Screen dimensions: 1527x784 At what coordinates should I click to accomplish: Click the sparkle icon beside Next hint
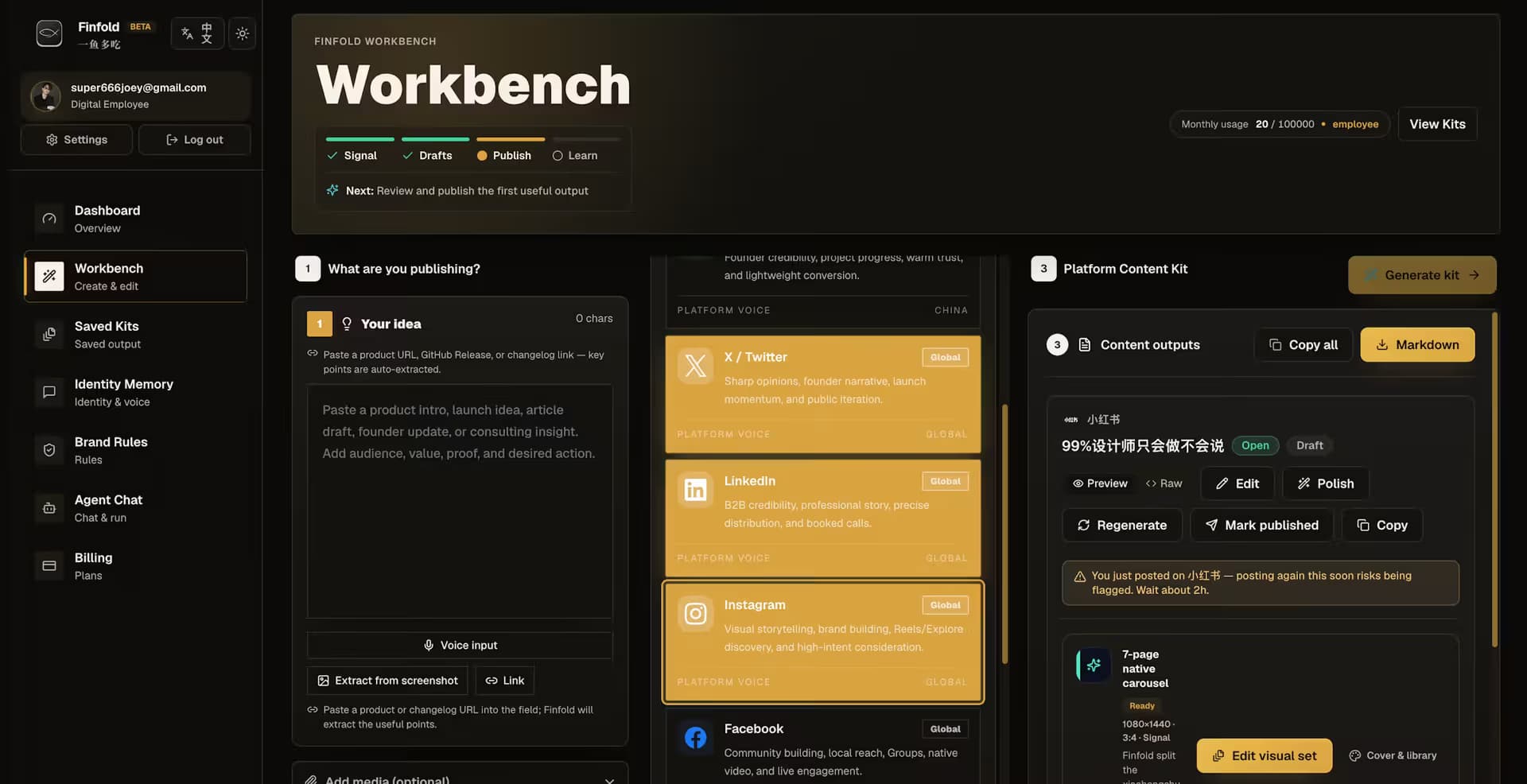(x=332, y=191)
